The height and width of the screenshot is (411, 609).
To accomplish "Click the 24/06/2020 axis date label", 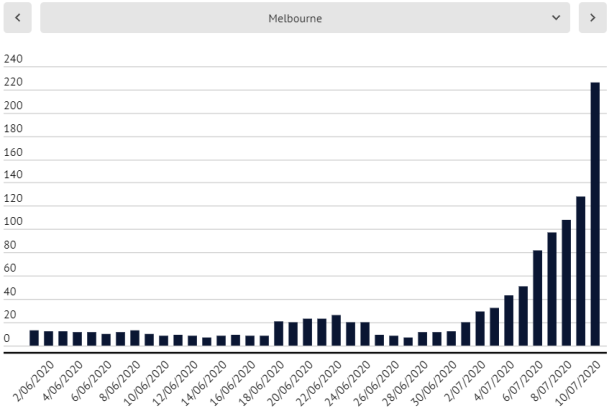I will 348,383.
